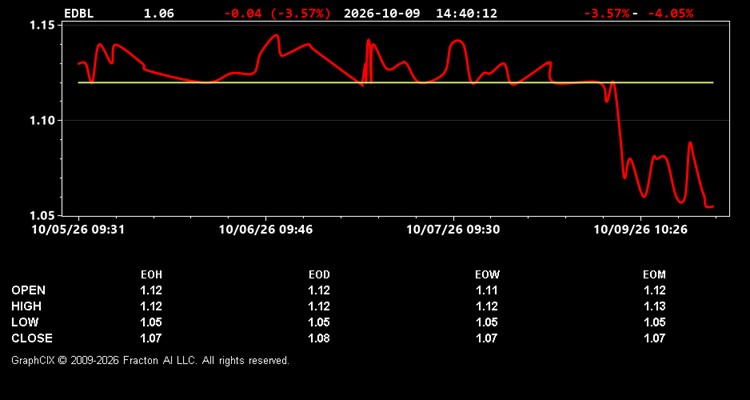Click the date 2026-10-09 in header
This screenshot has height=400, width=750.
click(382, 13)
